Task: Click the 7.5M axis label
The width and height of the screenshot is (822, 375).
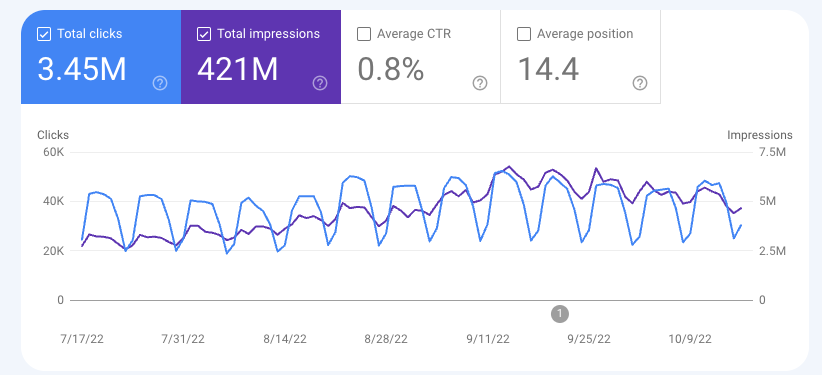Action: click(x=771, y=153)
